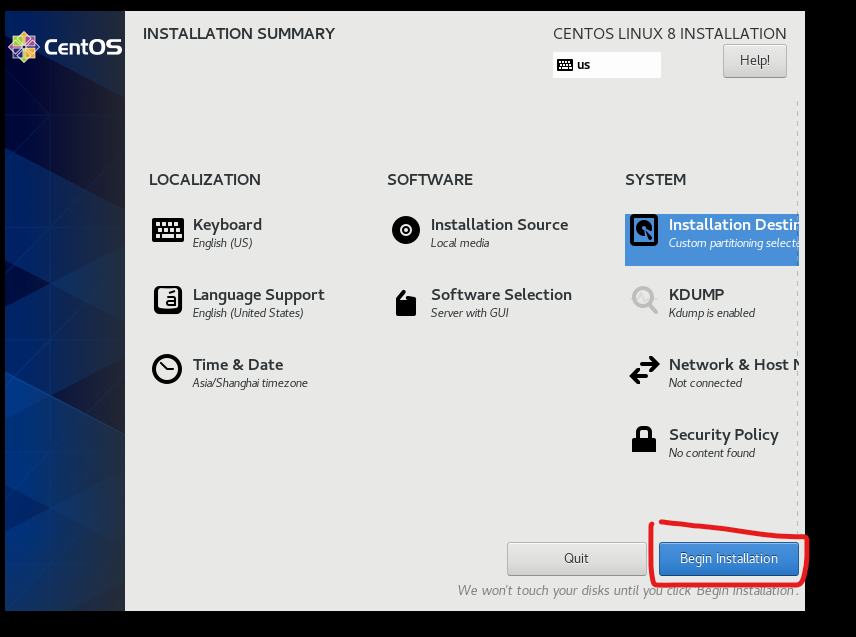Open Security Policy title
The image size is (856, 637).
click(723, 434)
